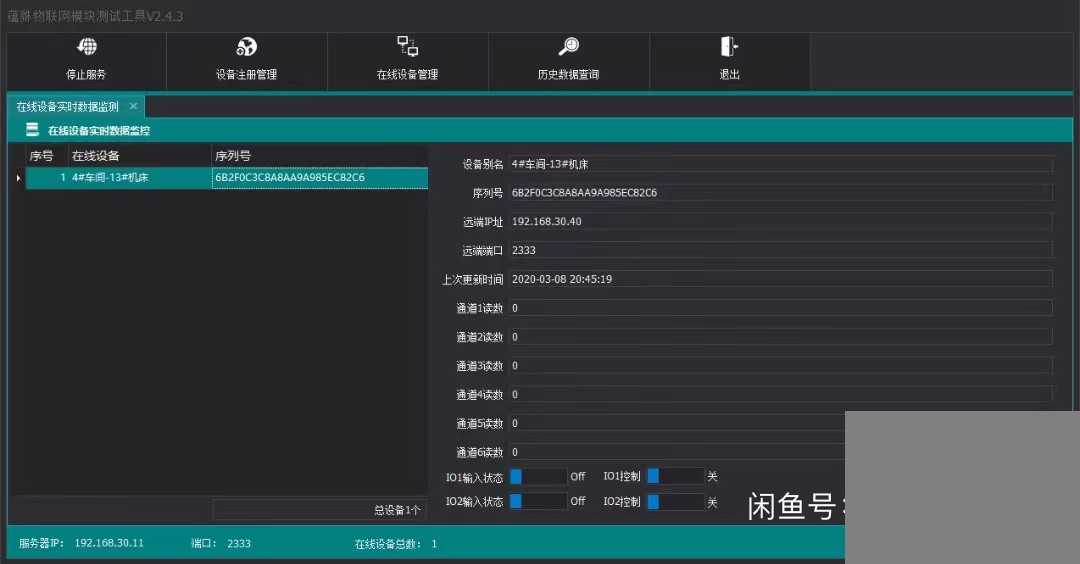Click the 序号 column header
Image resolution: width=1080 pixels, height=564 pixels.
point(46,156)
